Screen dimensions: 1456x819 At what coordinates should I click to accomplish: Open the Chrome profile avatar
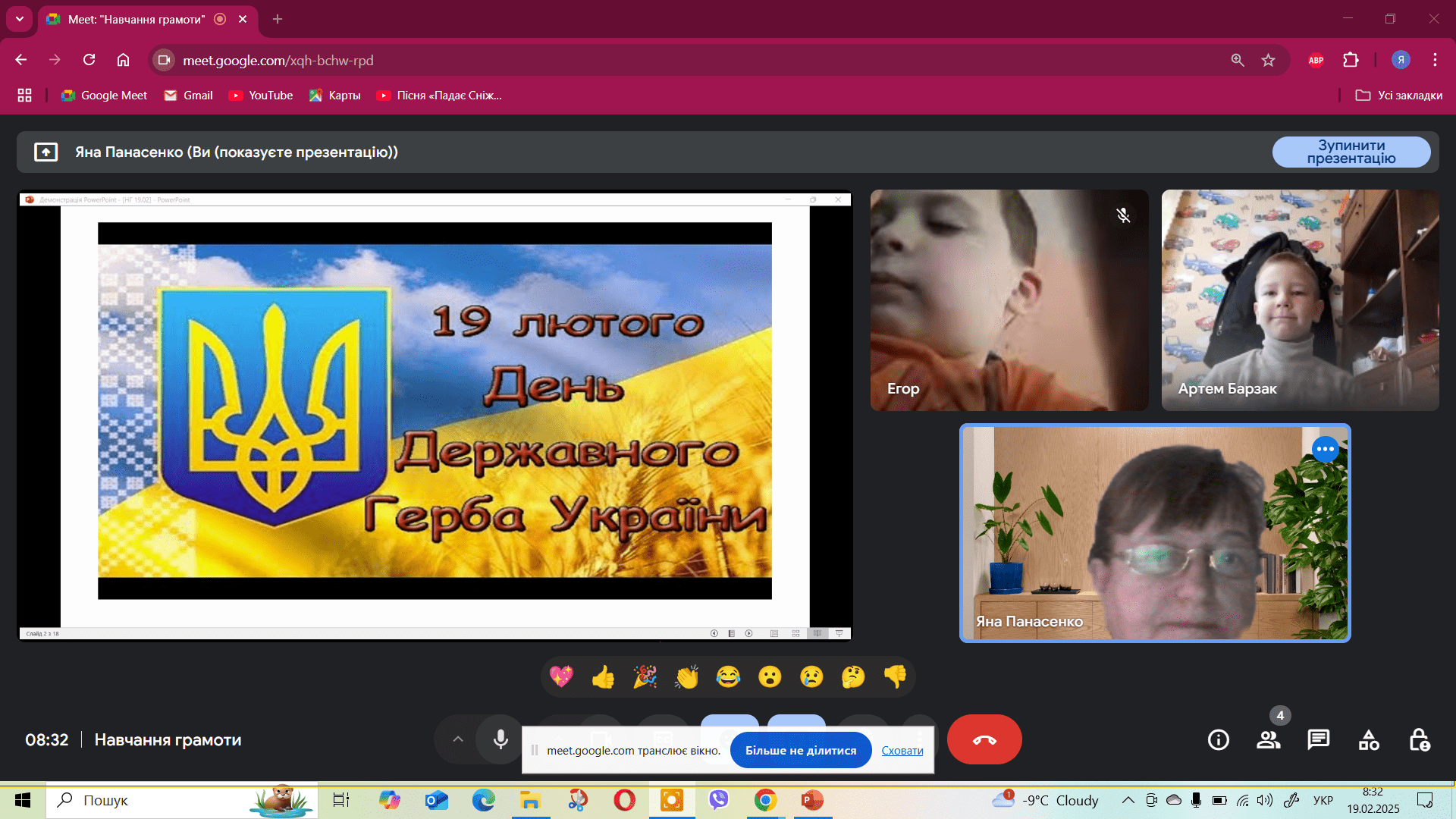[1401, 60]
